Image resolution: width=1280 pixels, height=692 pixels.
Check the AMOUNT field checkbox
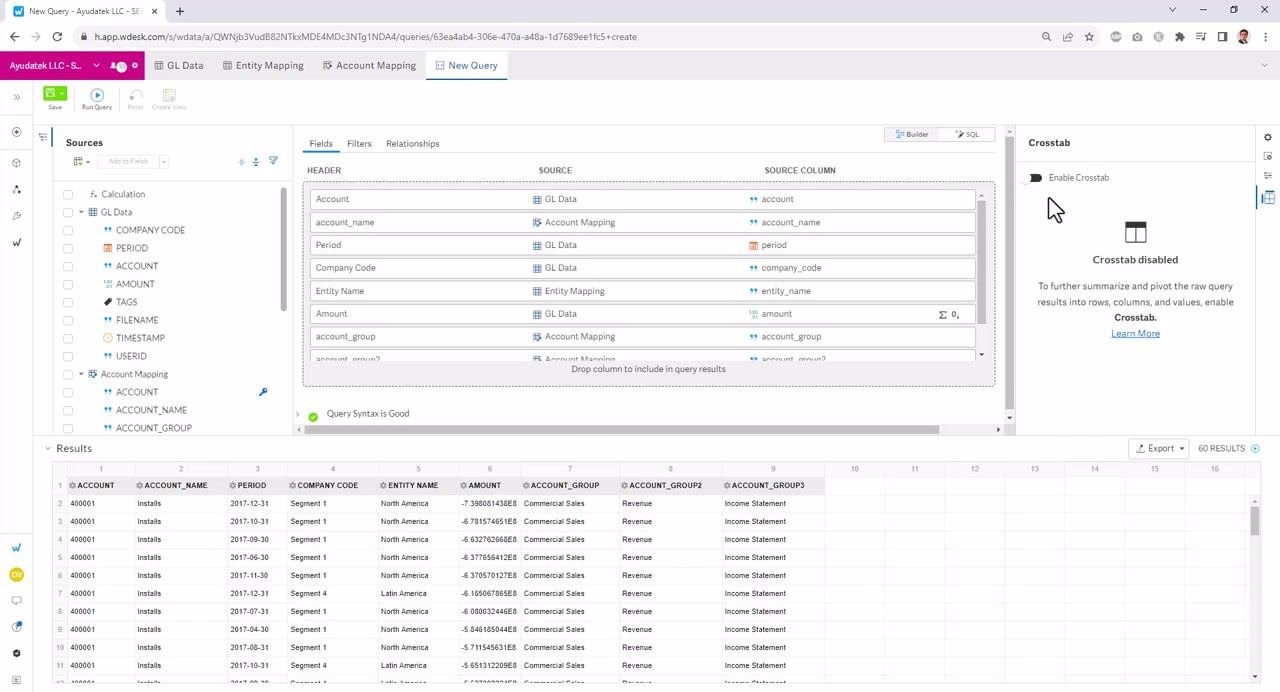coord(68,284)
